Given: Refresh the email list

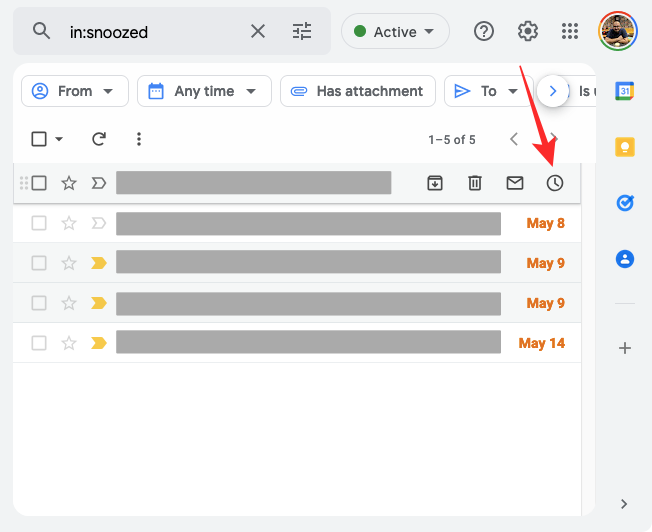Looking at the screenshot, I should tap(98, 139).
